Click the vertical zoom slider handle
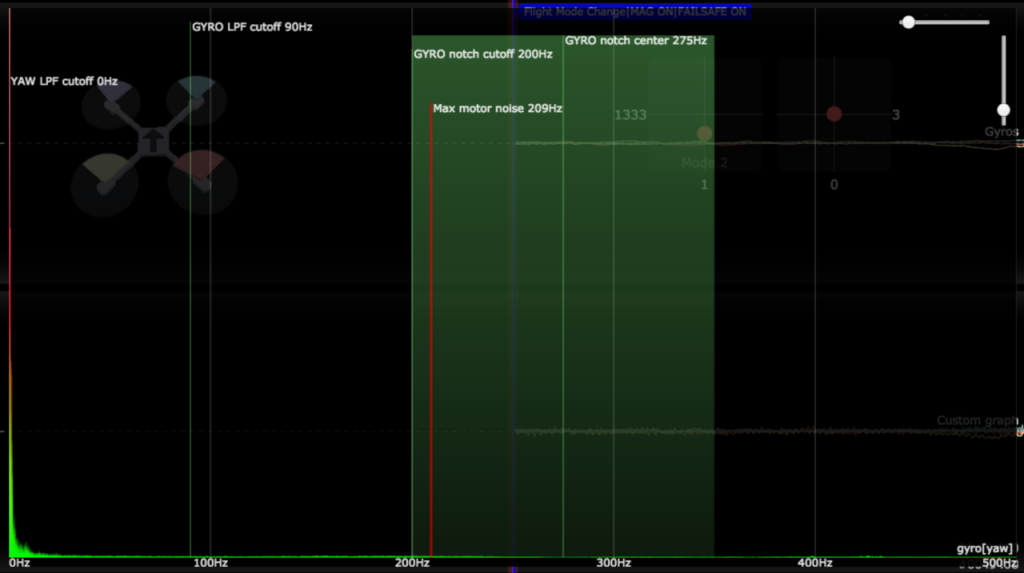The width and height of the screenshot is (1024, 573). (1003, 110)
